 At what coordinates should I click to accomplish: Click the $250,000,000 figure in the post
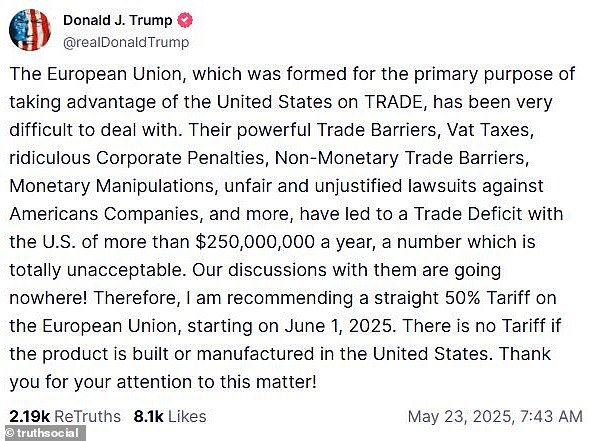point(255,242)
